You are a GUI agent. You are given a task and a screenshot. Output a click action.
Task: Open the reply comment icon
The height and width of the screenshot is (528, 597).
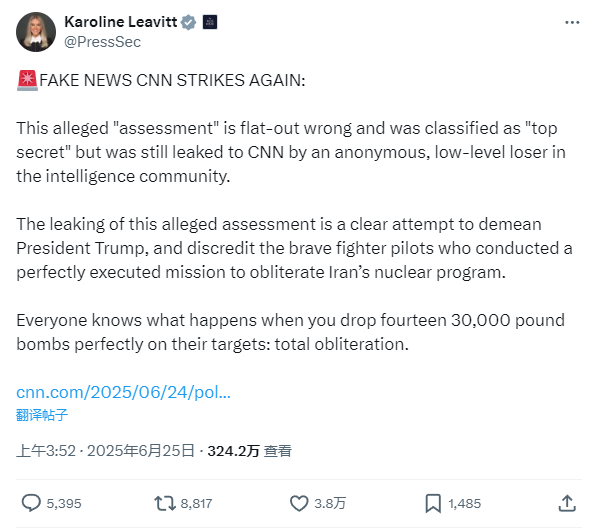coord(31,503)
